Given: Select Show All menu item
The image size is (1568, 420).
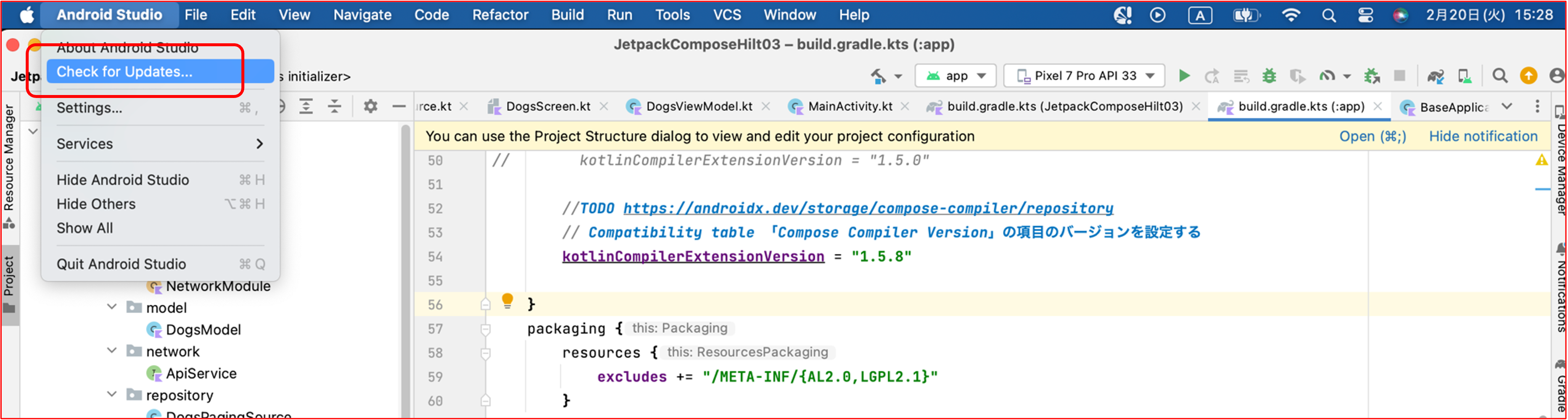Looking at the screenshot, I should (x=160, y=228).
